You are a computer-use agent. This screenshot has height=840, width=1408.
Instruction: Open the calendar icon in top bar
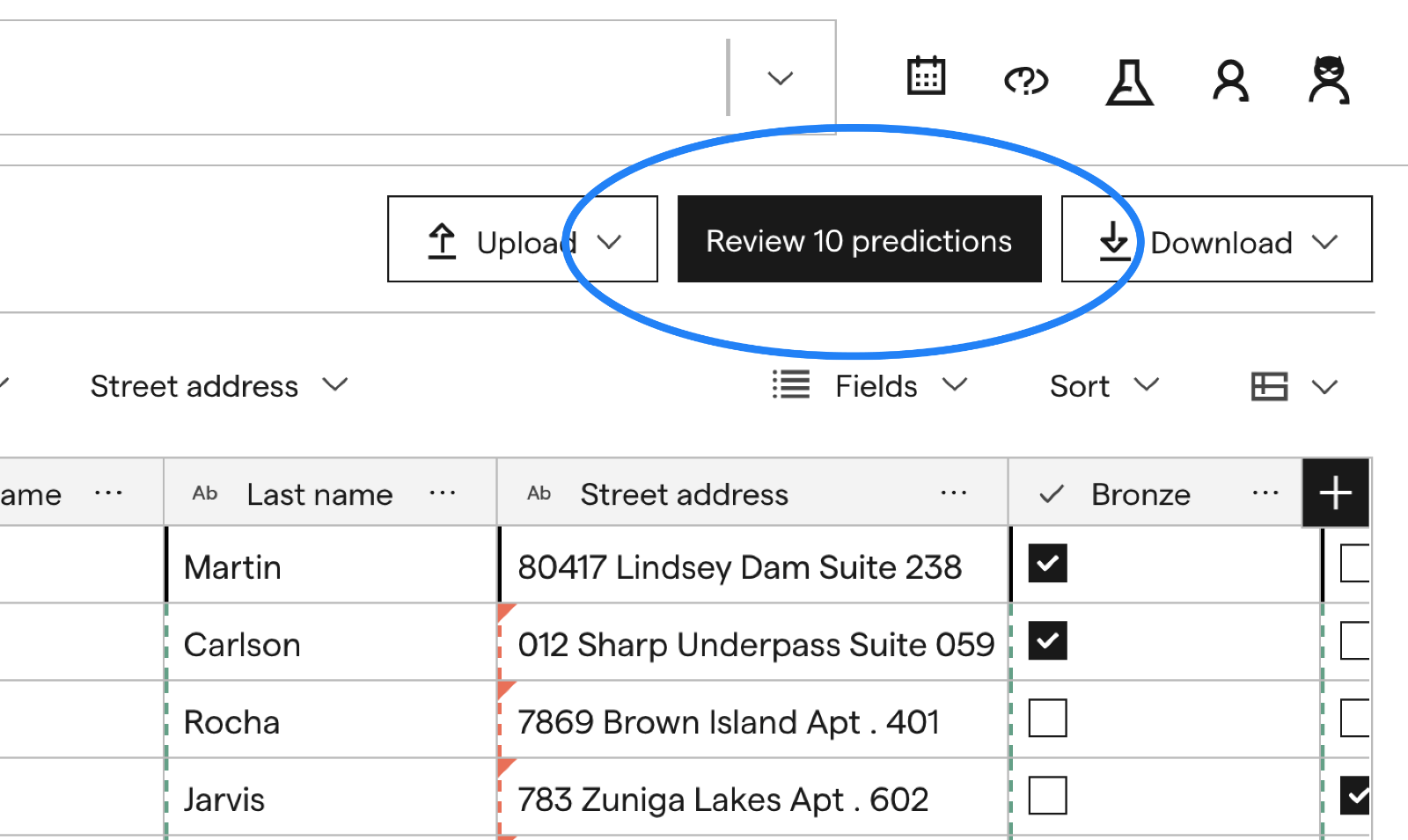[x=926, y=77]
